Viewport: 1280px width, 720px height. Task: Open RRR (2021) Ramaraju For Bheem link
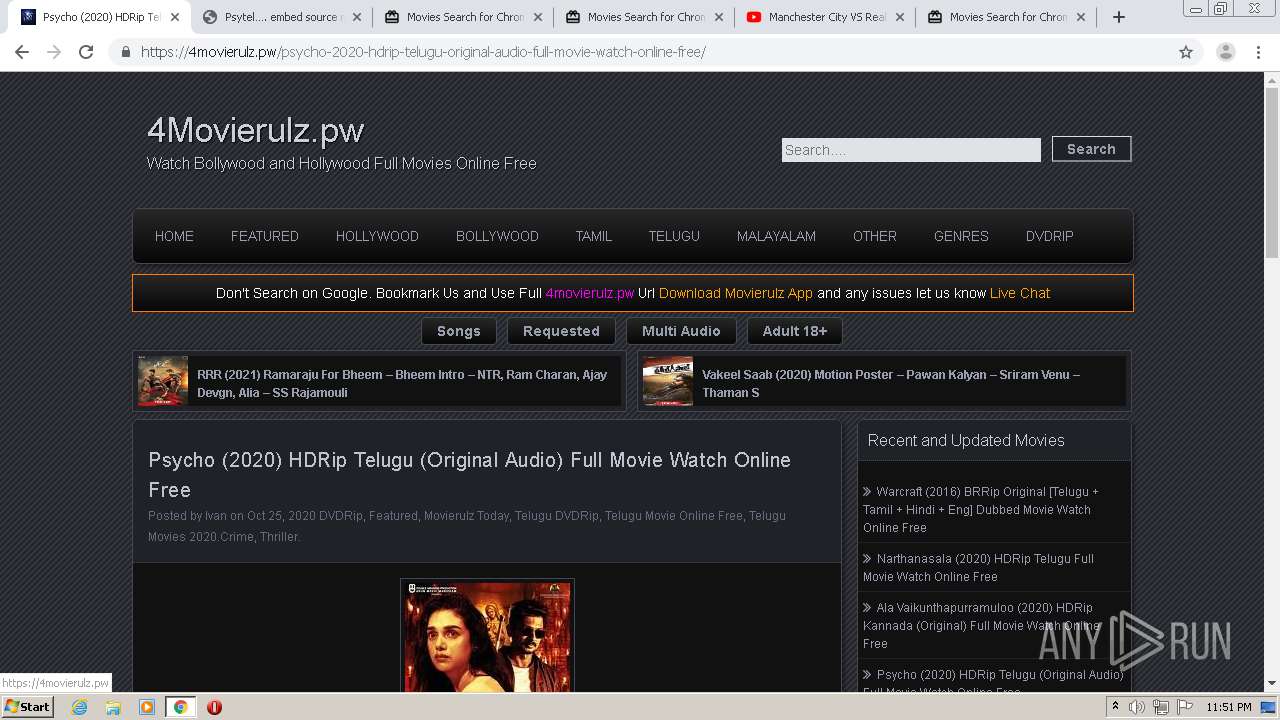coord(402,383)
